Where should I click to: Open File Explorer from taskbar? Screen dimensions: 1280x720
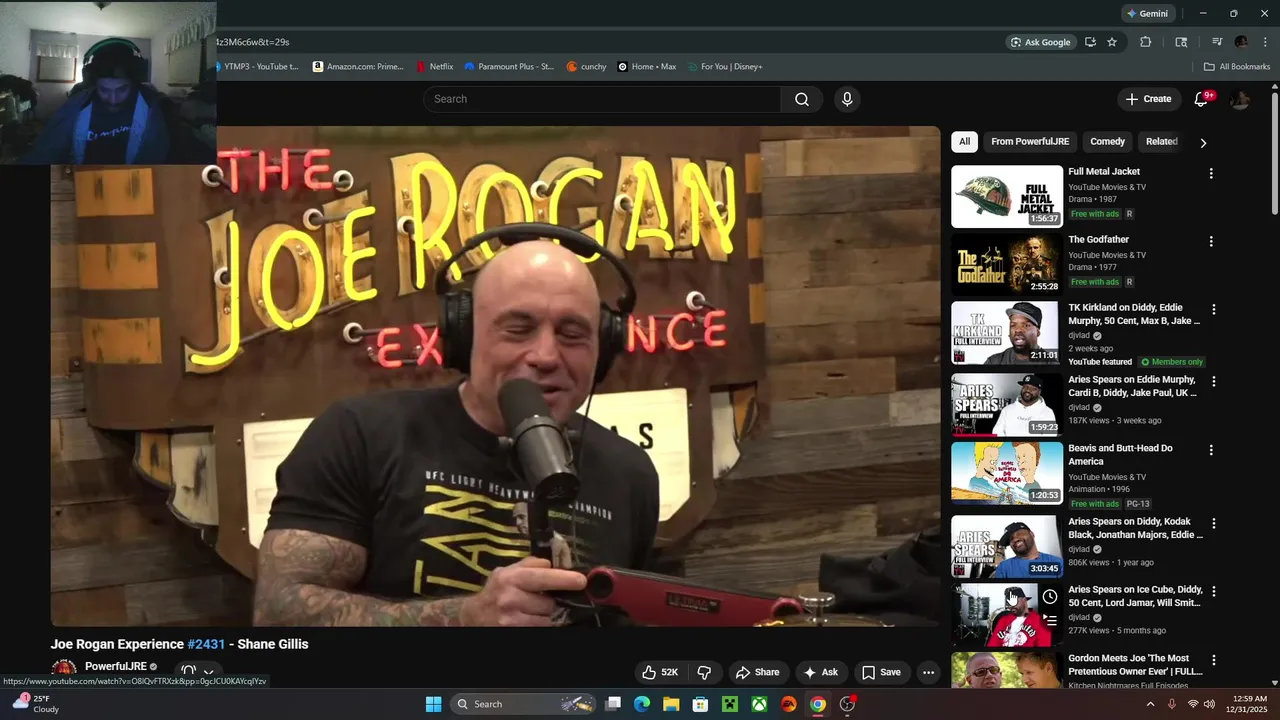coord(671,704)
